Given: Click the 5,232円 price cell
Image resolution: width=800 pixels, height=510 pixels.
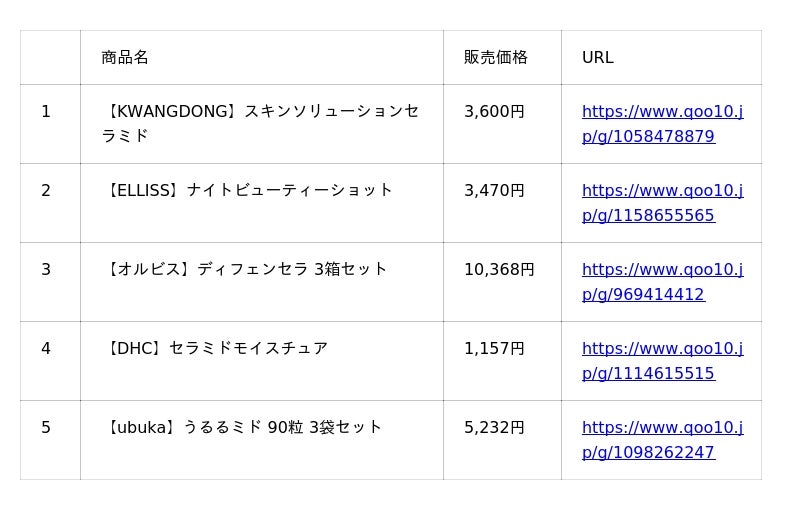Looking at the screenshot, I should (x=494, y=428).
